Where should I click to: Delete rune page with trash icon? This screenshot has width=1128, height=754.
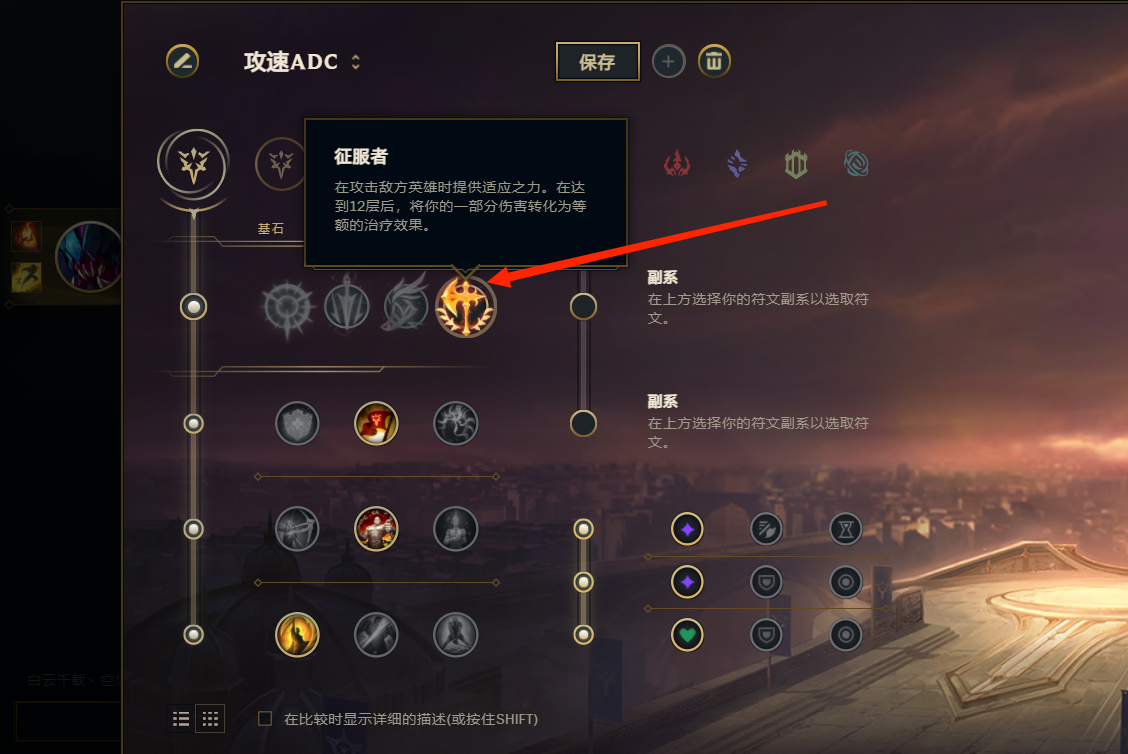[714, 61]
